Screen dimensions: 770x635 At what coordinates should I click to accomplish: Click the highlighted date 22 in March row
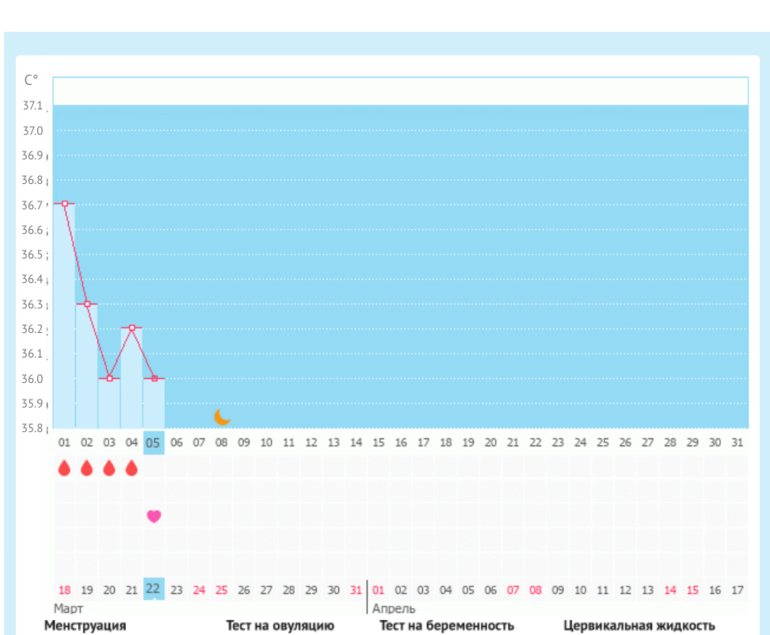[153, 589]
